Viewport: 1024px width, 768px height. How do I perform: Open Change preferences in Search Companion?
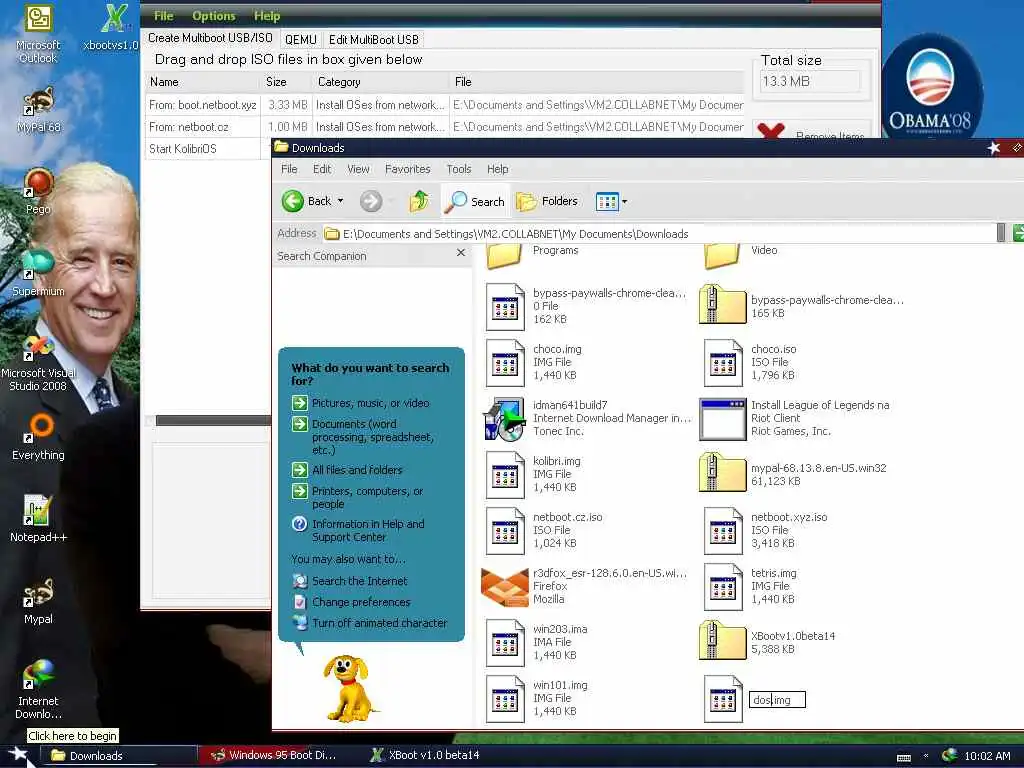click(x=360, y=601)
